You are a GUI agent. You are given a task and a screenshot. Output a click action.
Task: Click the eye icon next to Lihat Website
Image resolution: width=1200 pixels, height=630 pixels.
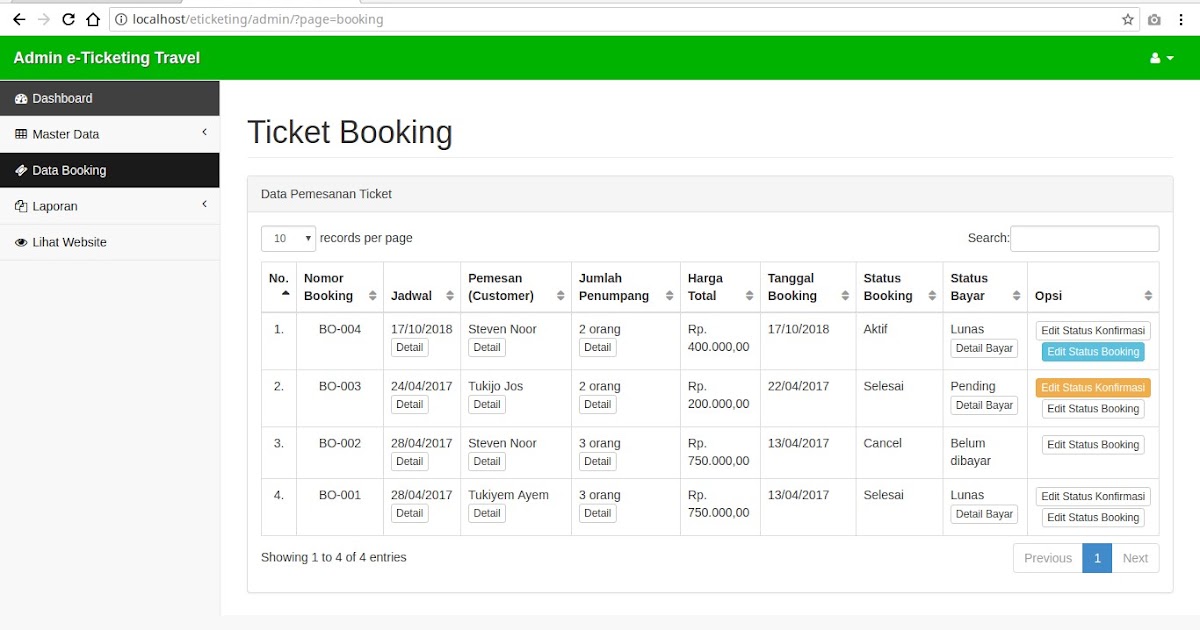click(x=21, y=242)
